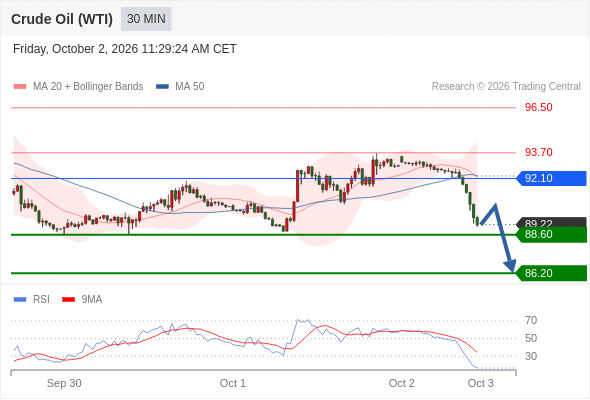Click the 9MA legend label
This screenshot has width=590, height=400.
click(92, 300)
